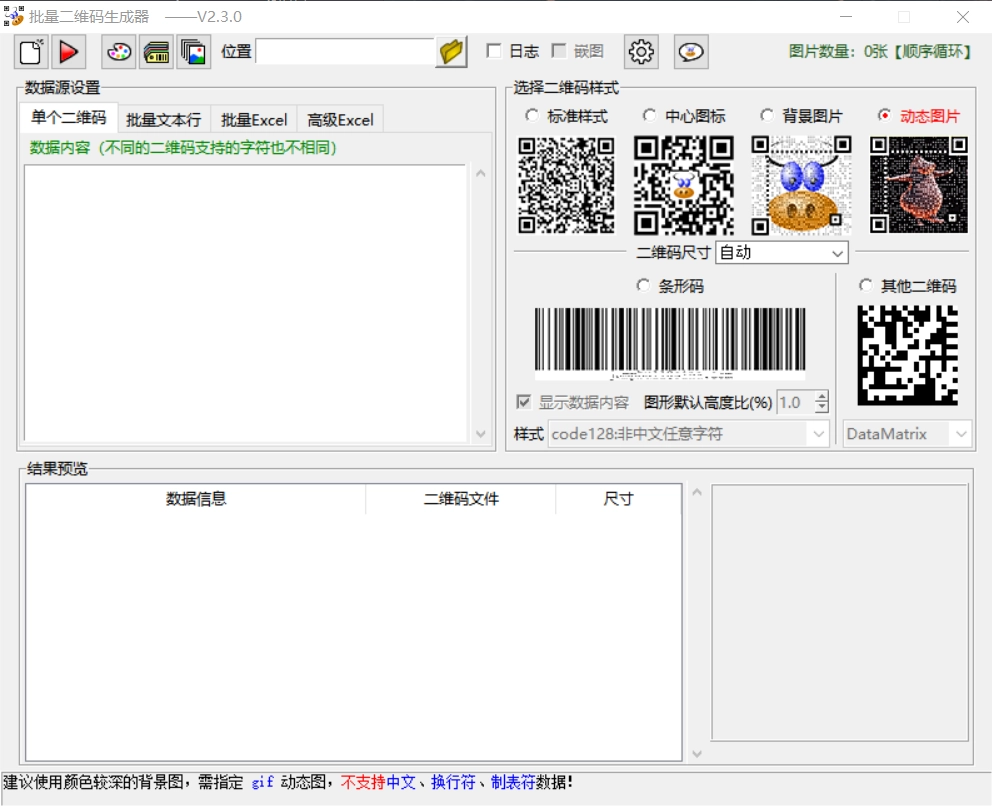Click inside the 数据内容 text area
This screenshot has width=992, height=806.
pyautogui.click(x=245, y=304)
